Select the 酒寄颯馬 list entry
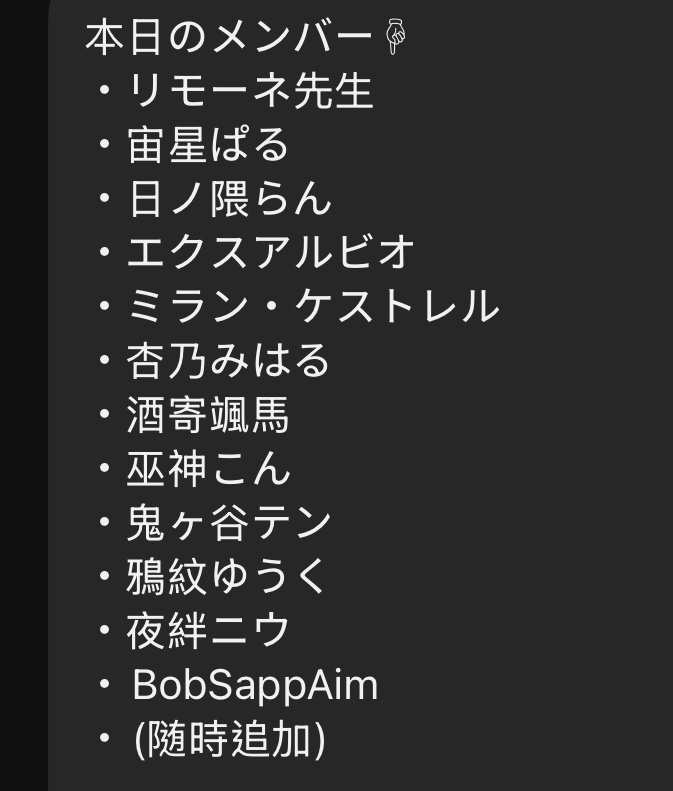Screen dimensions: 673x791 click(208, 414)
